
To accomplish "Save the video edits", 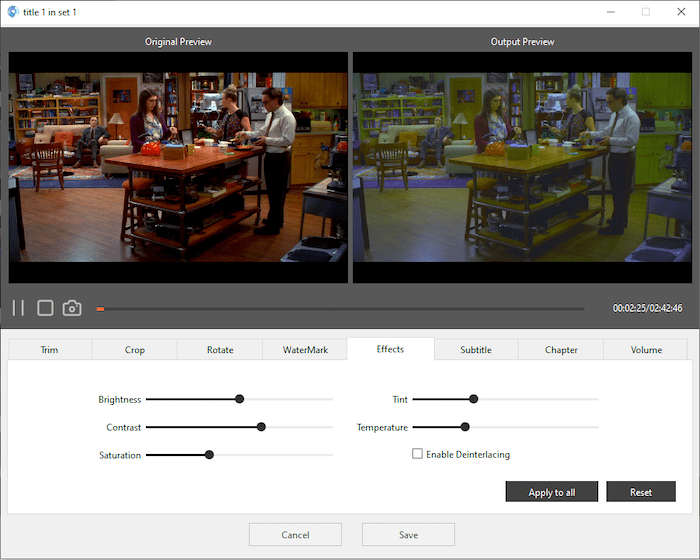I will tap(408, 535).
